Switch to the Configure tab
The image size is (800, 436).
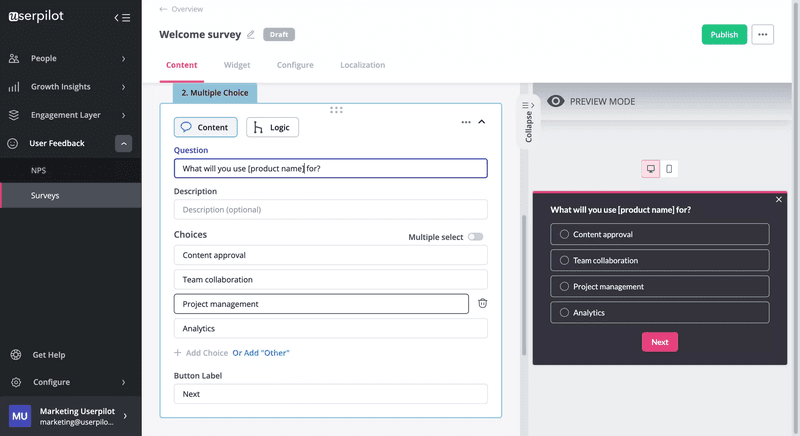[295, 65]
